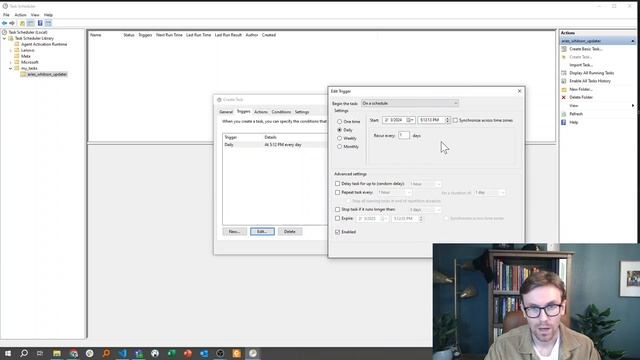Click Import Task link in Actions pane
The height and width of the screenshot is (360, 640).
(581, 65)
